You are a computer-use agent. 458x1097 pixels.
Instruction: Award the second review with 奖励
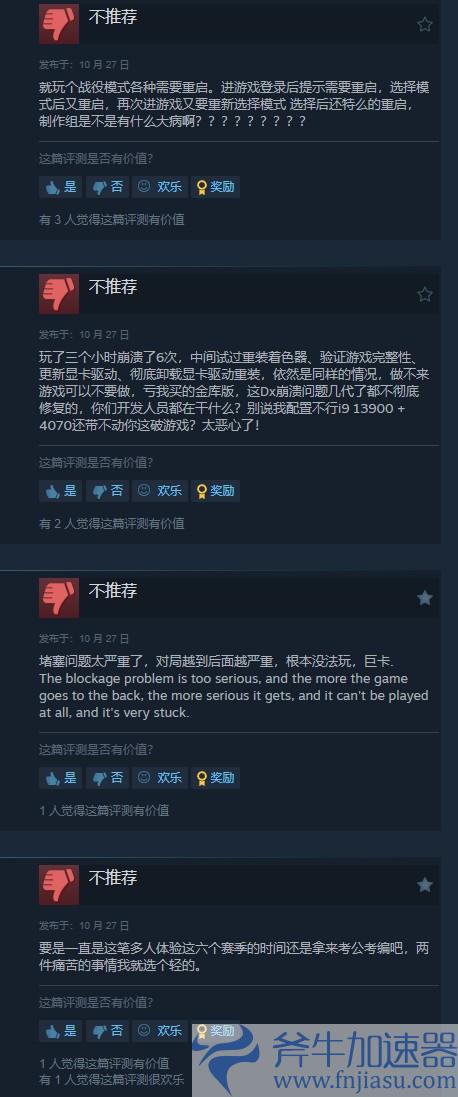point(215,490)
